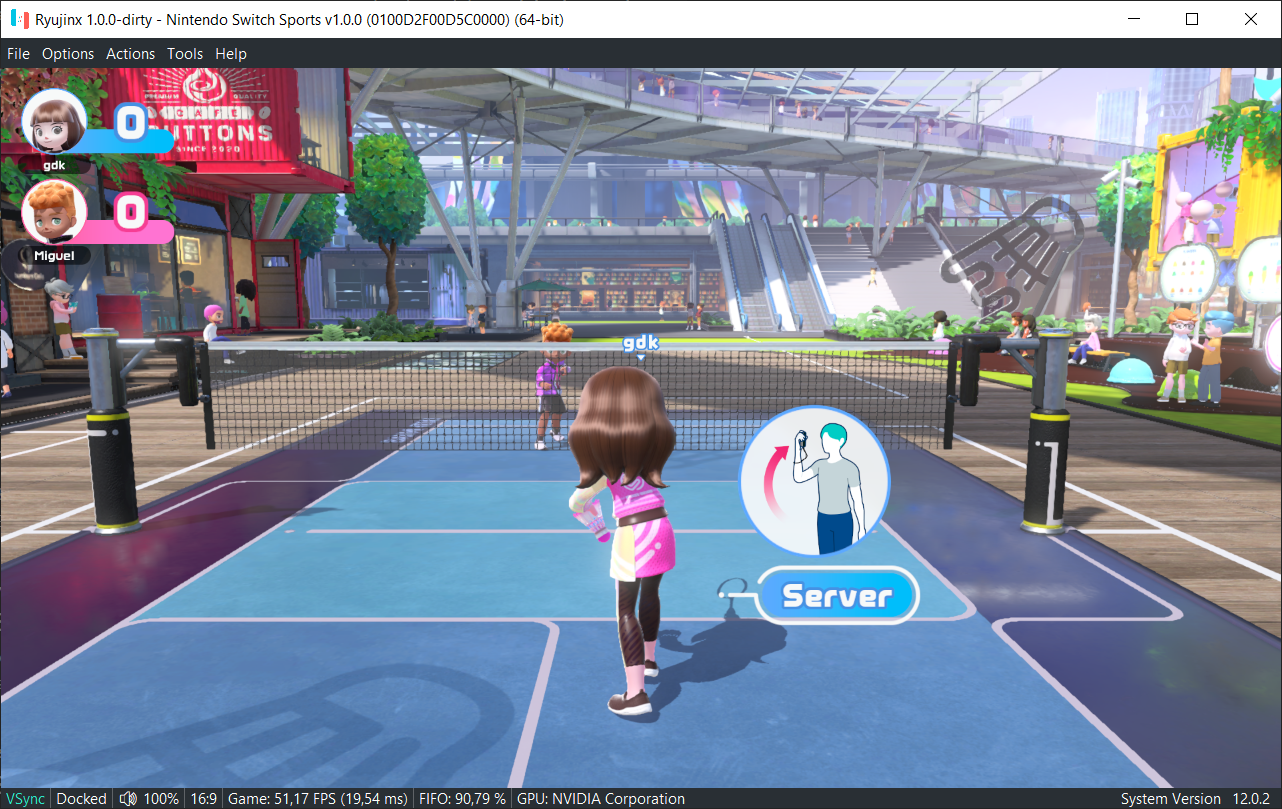Maximize the Ryujinx window
Screen dimensions: 1282x809
[1191, 19]
